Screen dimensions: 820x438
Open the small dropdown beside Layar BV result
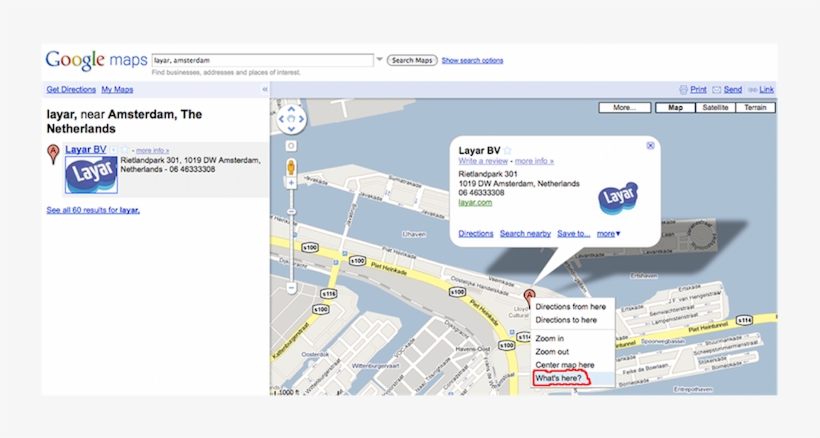pos(113,150)
